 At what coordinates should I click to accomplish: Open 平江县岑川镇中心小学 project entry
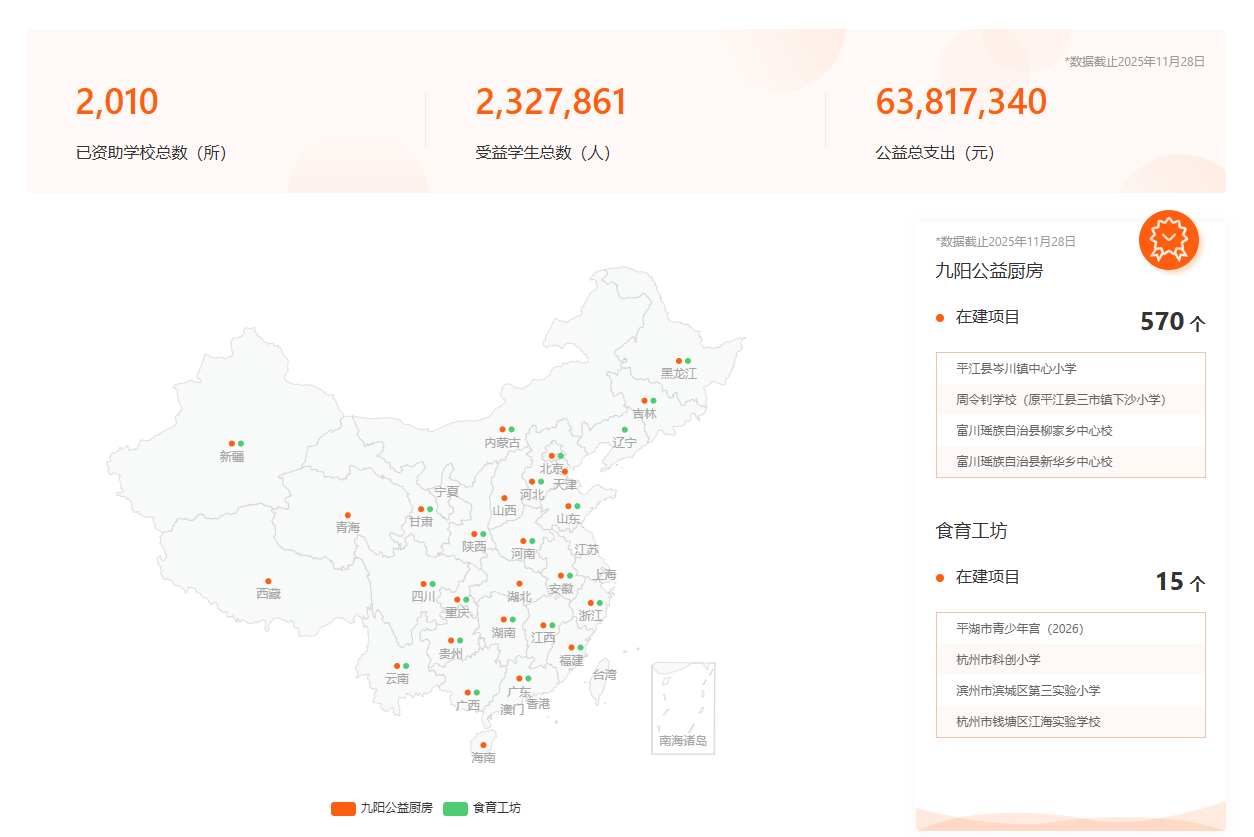click(1016, 369)
